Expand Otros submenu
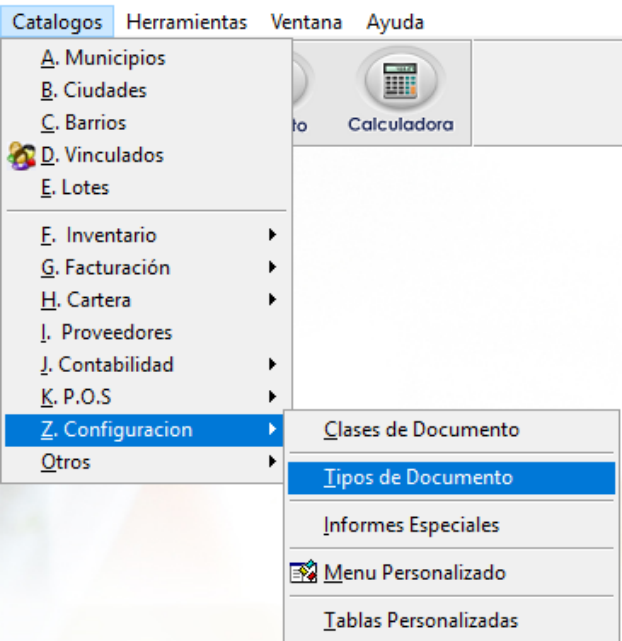 tap(145, 462)
